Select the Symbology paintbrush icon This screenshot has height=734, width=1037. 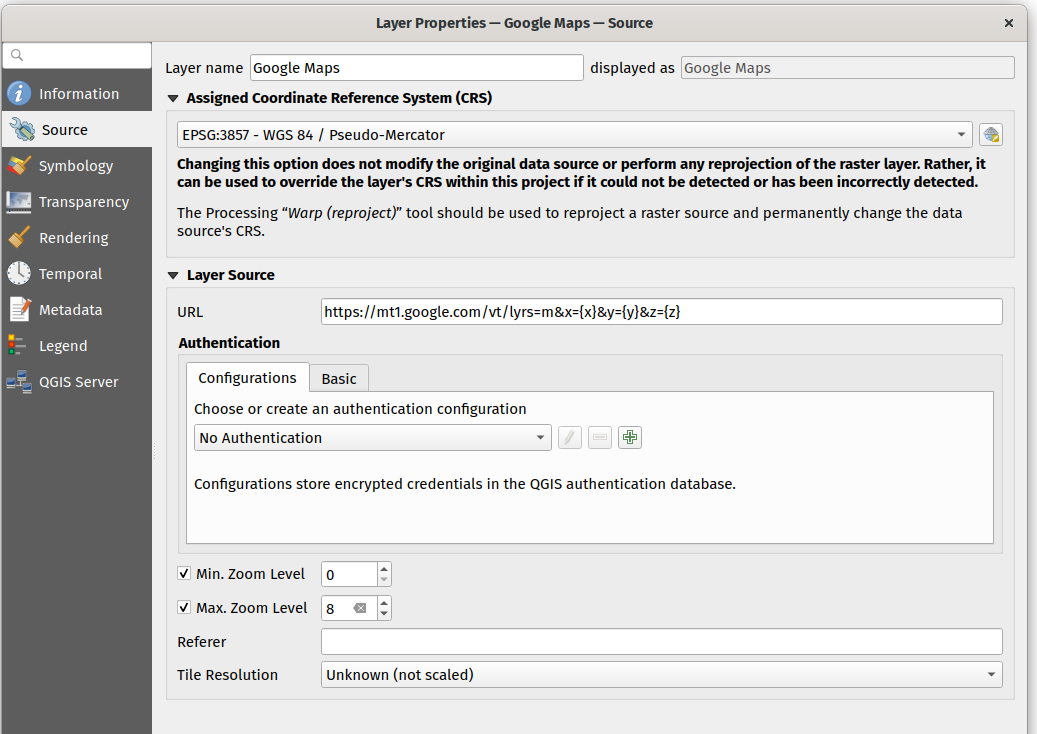pyautogui.click(x=19, y=166)
